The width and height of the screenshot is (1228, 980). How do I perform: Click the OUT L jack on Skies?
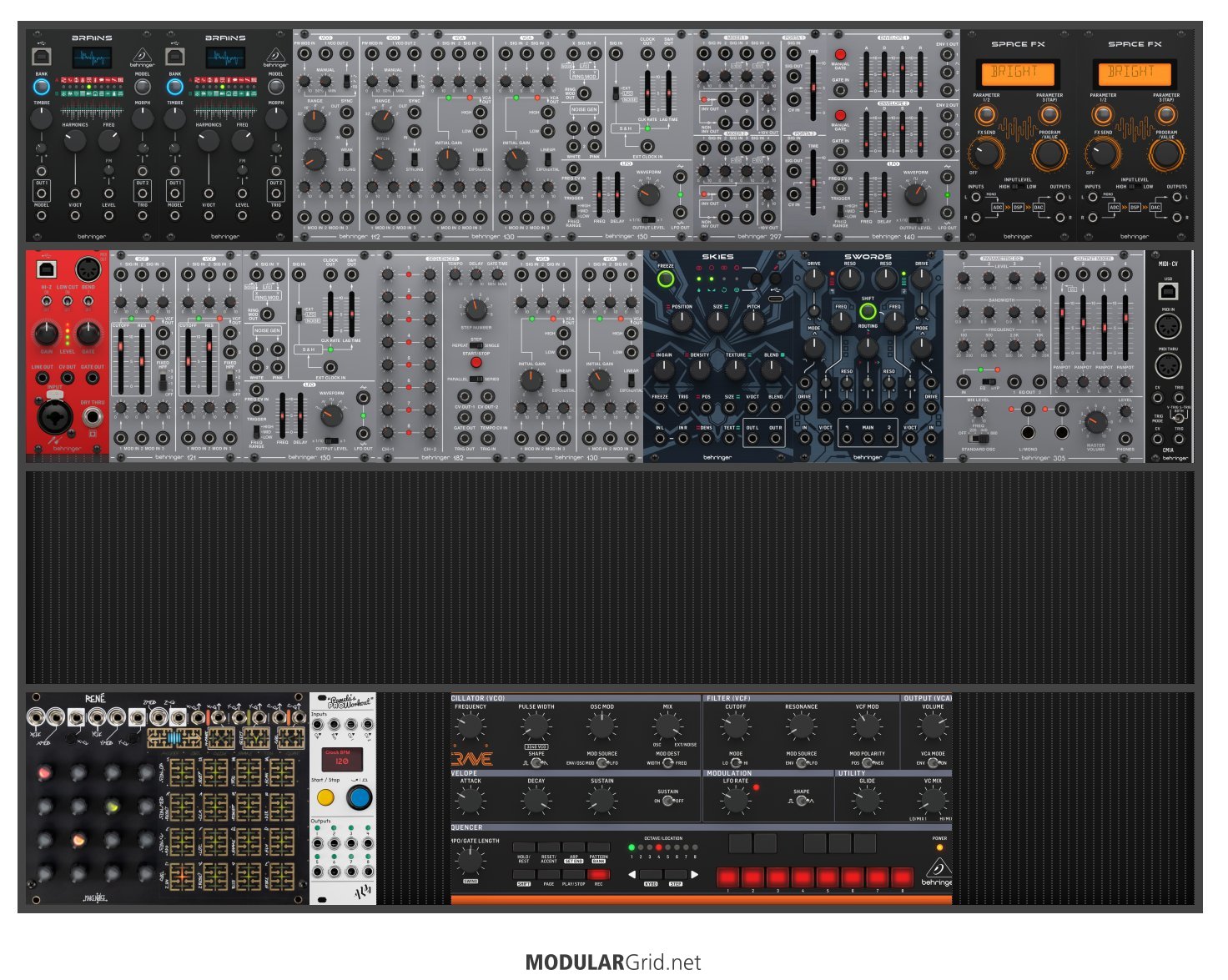752,439
